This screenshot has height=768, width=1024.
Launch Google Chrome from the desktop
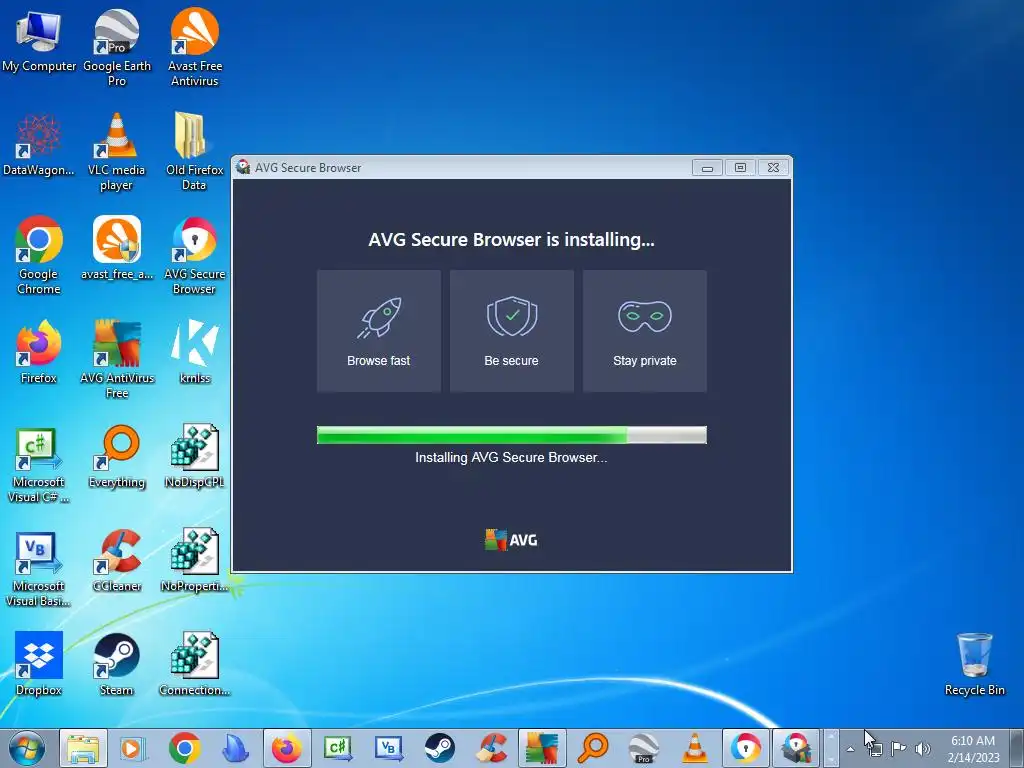point(39,255)
